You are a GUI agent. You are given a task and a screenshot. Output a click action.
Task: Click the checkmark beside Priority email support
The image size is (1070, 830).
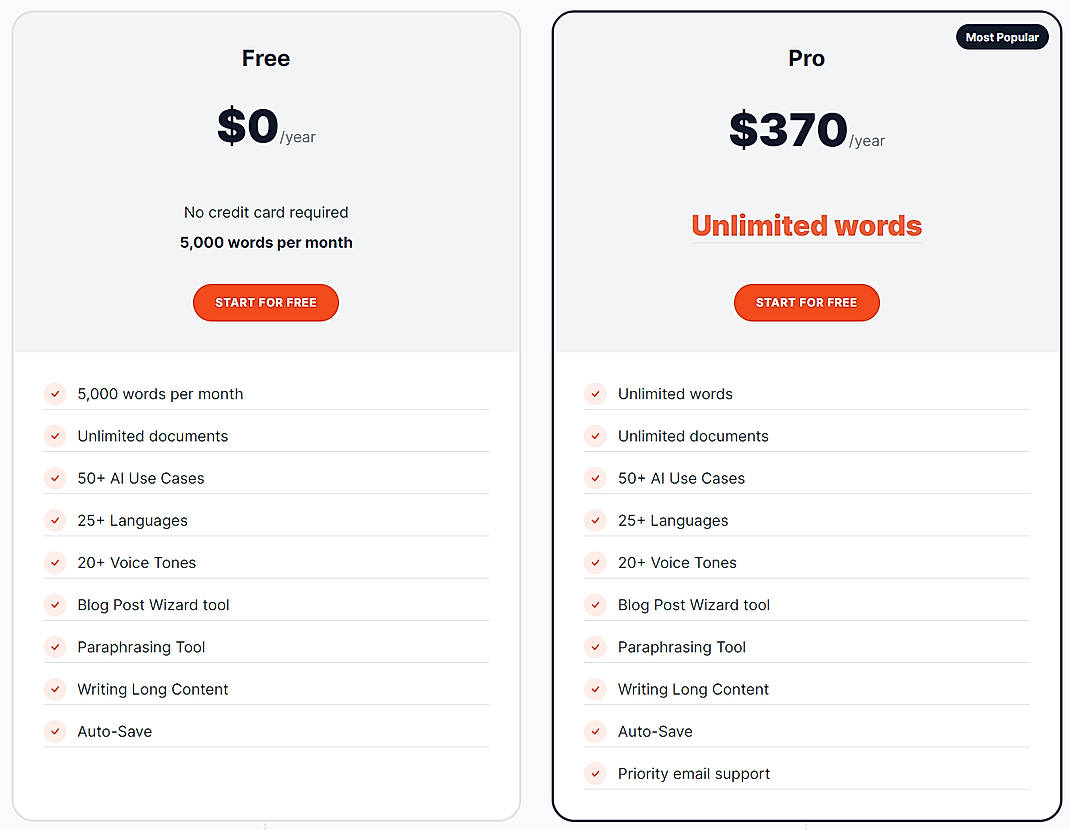pyautogui.click(x=596, y=773)
